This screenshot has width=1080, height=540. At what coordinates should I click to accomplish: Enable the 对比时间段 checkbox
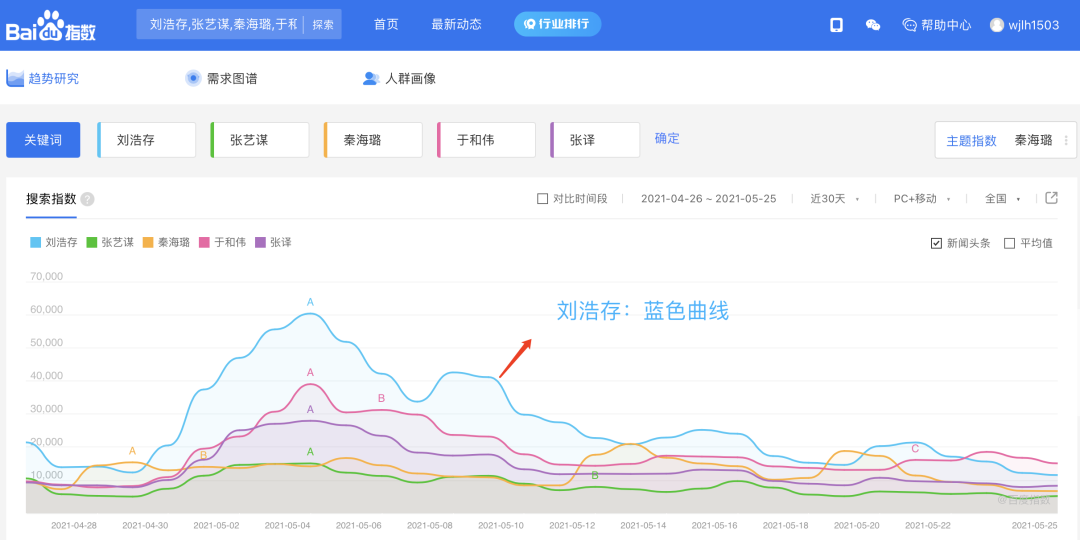click(x=543, y=199)
